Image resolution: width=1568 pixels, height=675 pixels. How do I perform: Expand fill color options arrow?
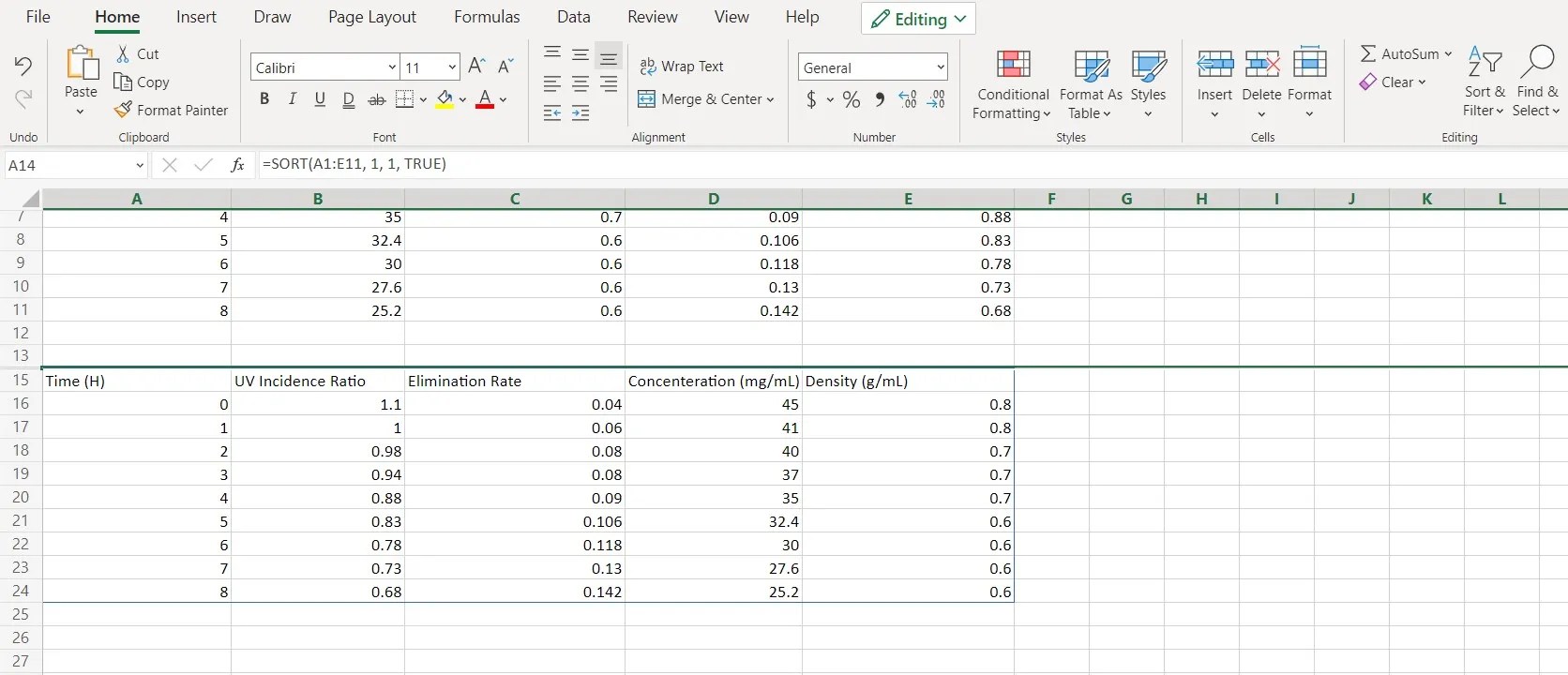pyautogui.click(x=462, y=99)
